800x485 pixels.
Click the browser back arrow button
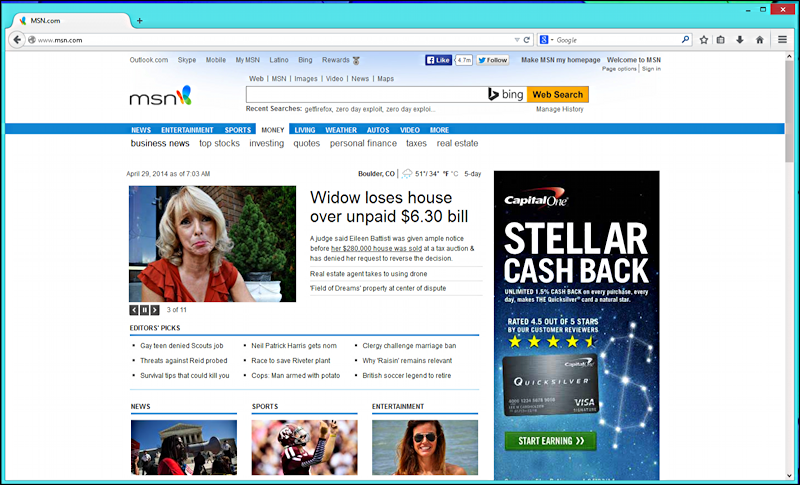[17, 40]
